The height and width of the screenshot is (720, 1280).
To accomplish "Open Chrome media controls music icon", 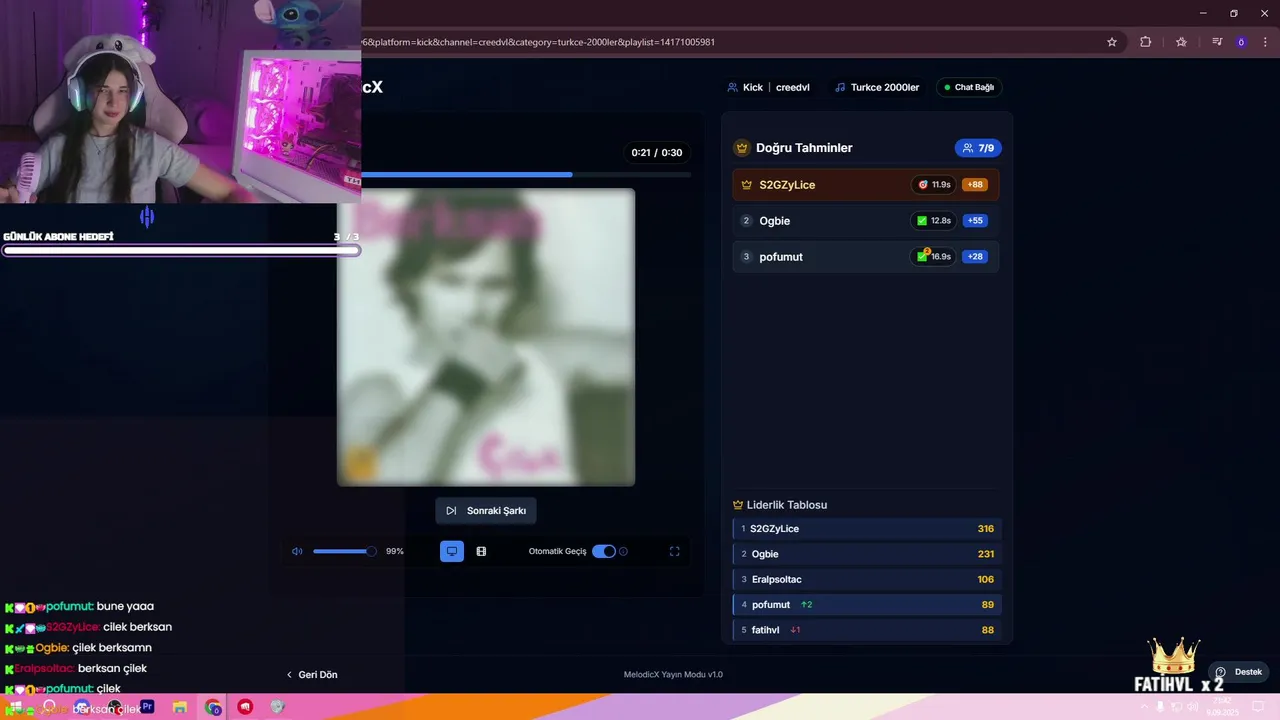I will [1217, 42].
